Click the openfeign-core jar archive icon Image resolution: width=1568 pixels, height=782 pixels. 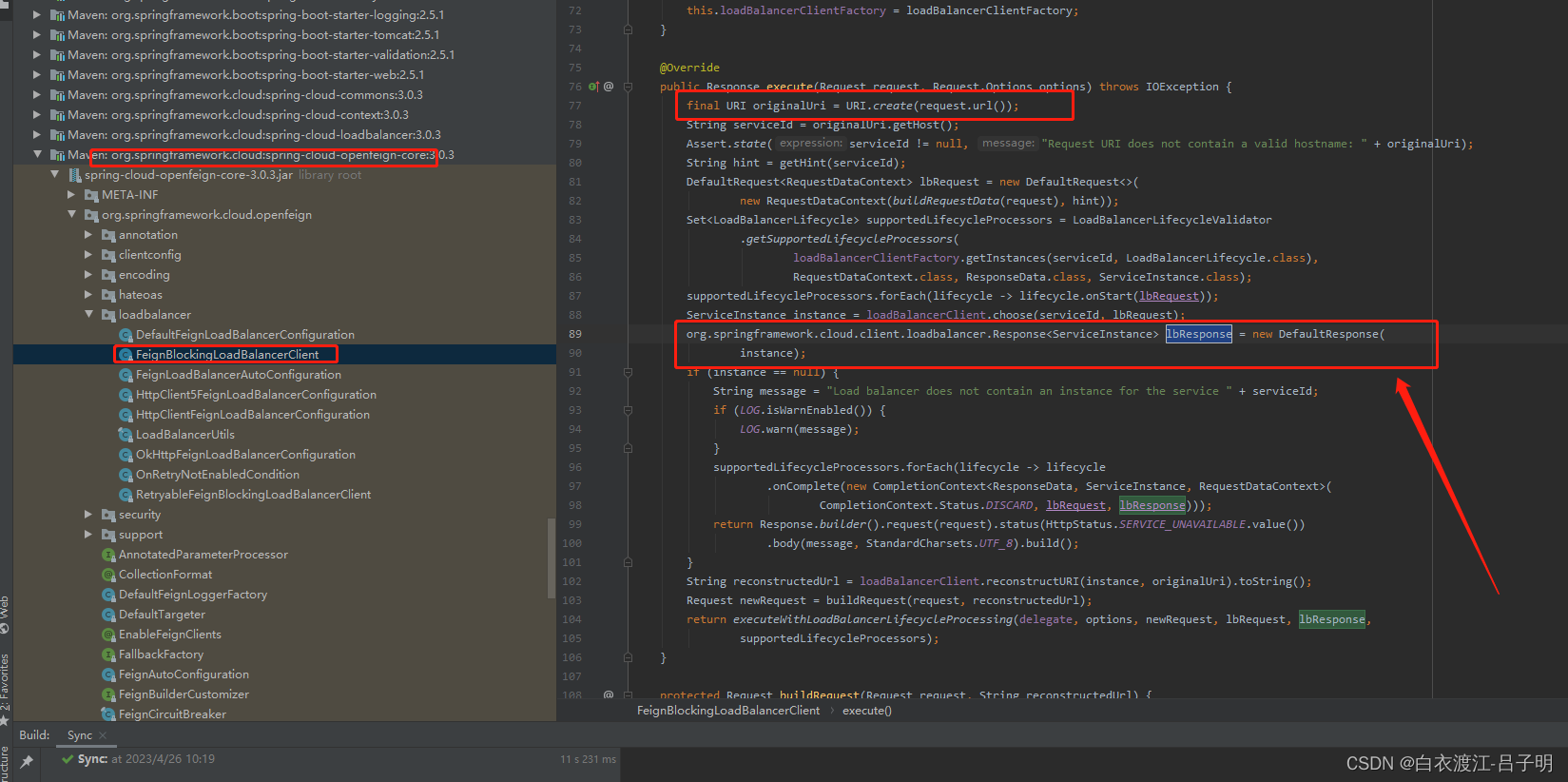pyautogui.click(x=75, y=175)
